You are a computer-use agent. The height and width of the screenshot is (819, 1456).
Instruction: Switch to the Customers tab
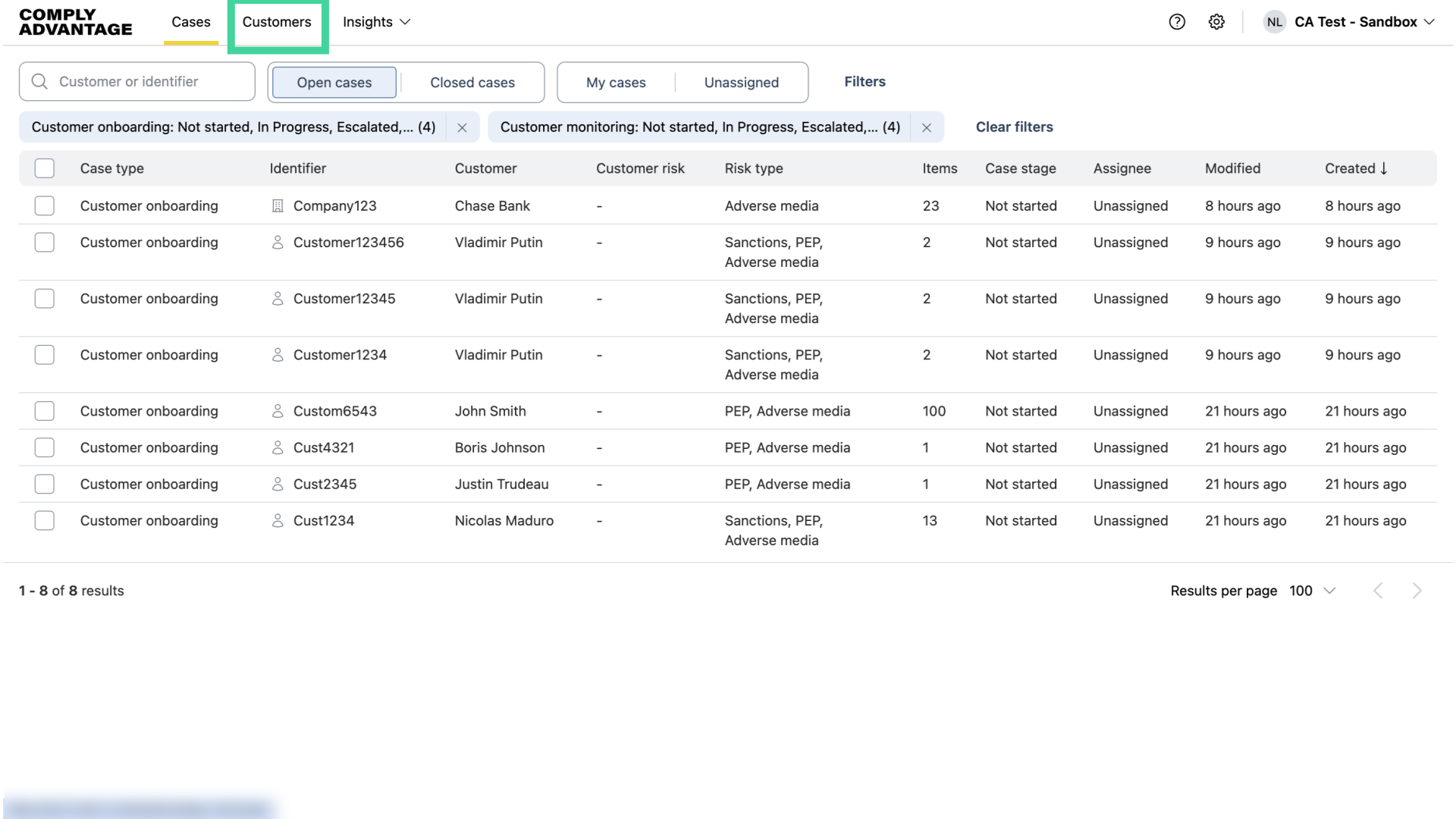(x=277, y=22)
